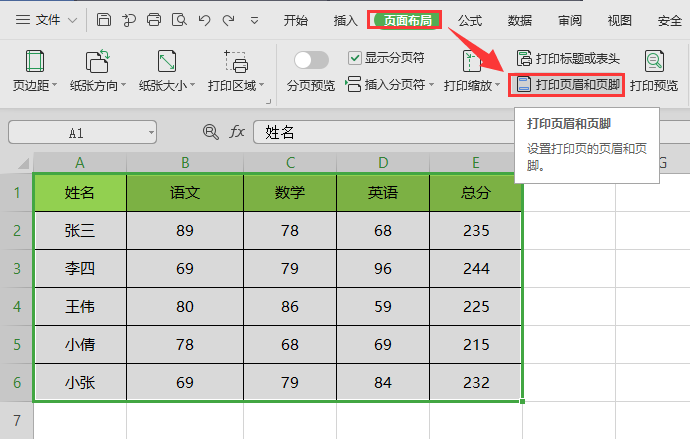Click the 打印缩放 scaling icon
The image size is (690, 439).
471,61
